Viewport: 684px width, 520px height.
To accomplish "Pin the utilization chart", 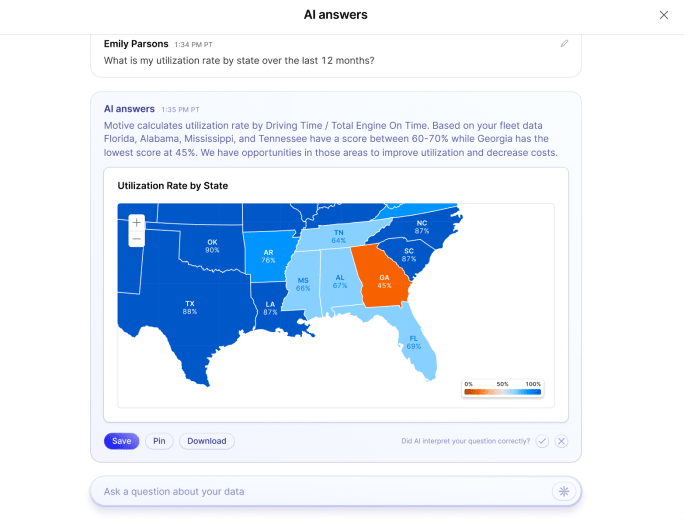I will pos(159,441).
